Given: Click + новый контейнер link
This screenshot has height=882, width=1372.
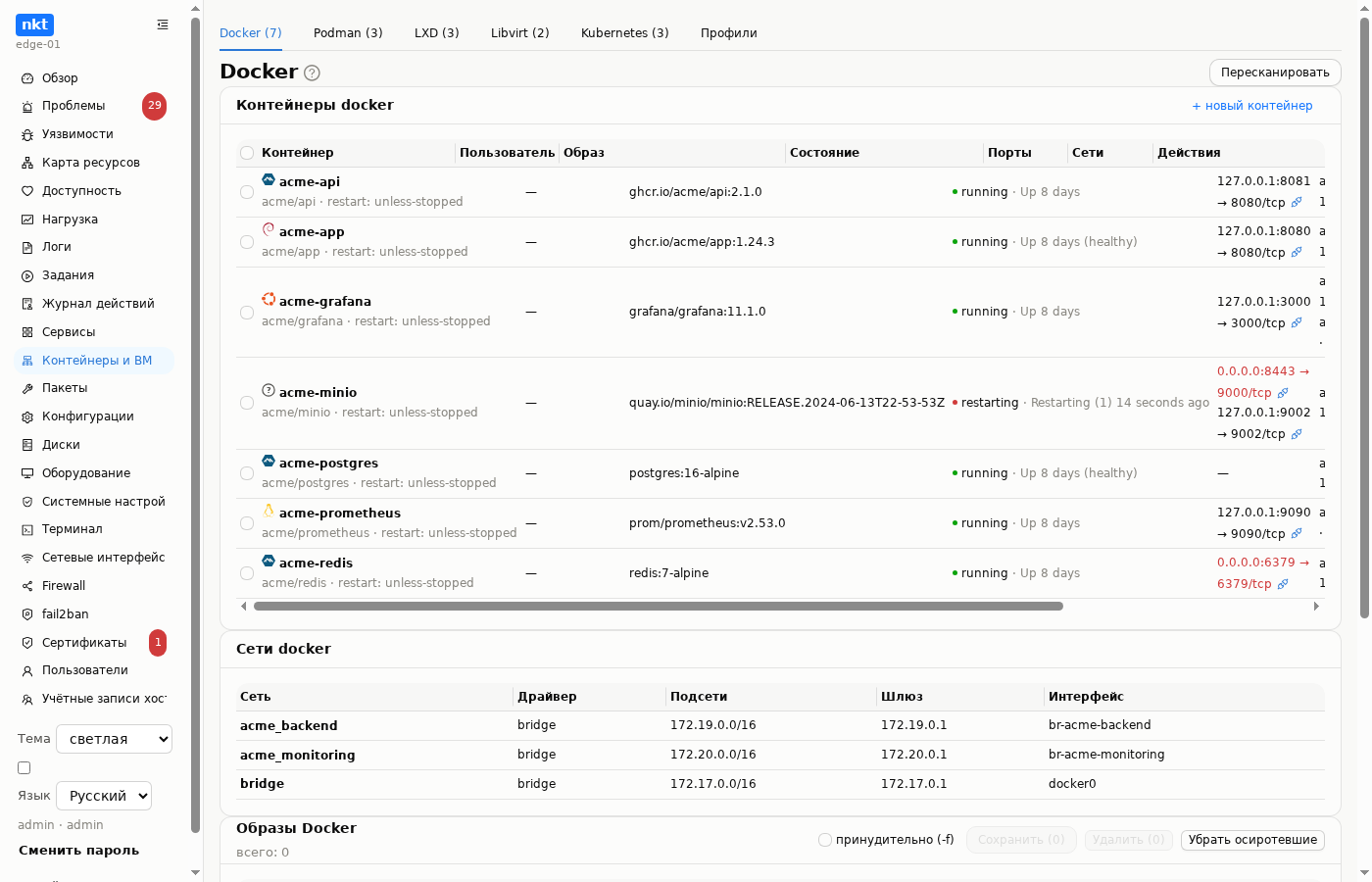Looking at the screenshot, I should 1252,106.
